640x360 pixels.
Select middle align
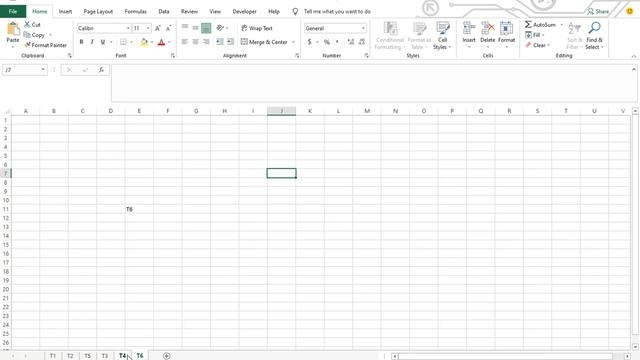(x=196, y=27)
